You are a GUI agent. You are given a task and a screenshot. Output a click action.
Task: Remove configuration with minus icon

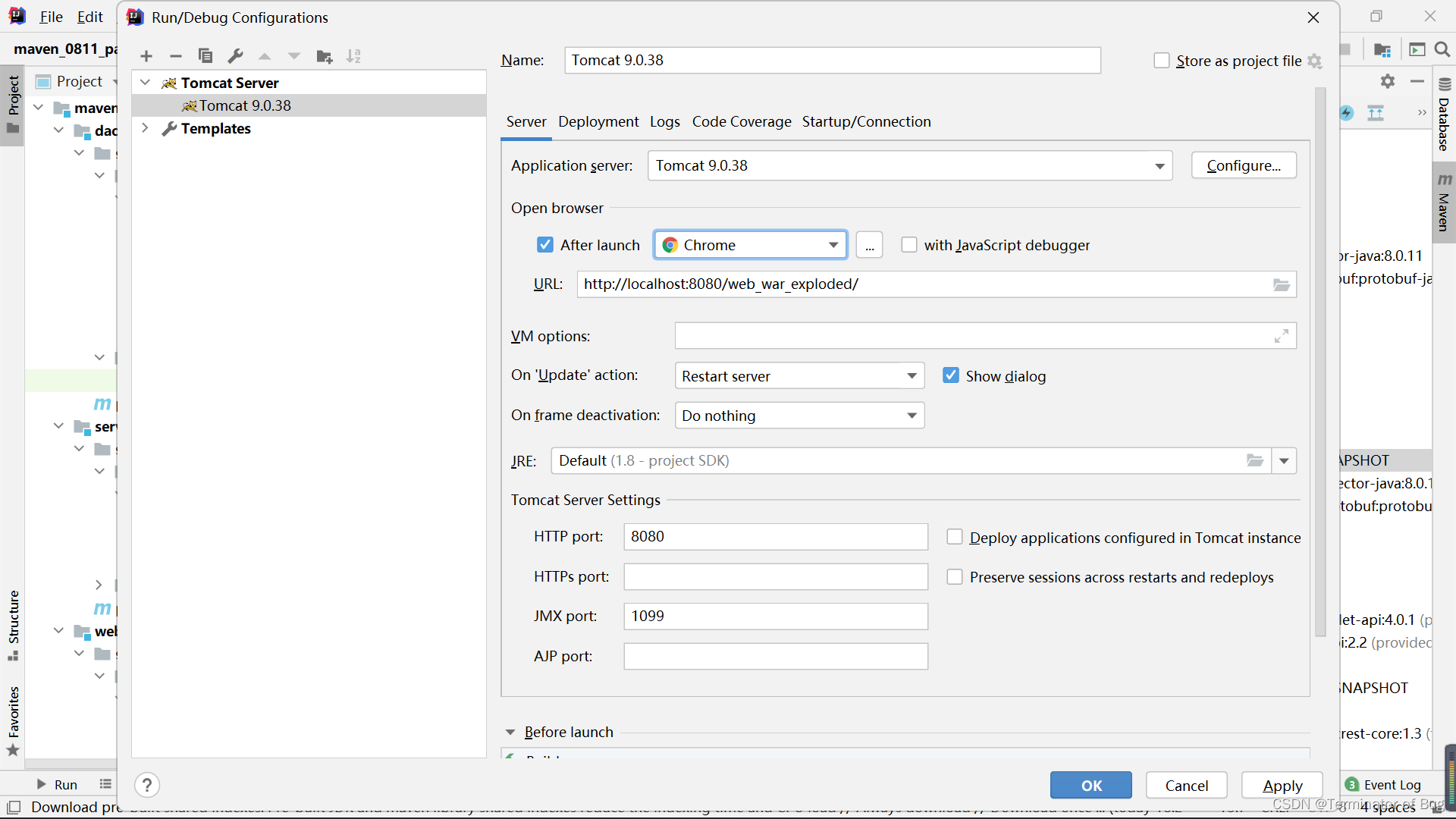176,56
